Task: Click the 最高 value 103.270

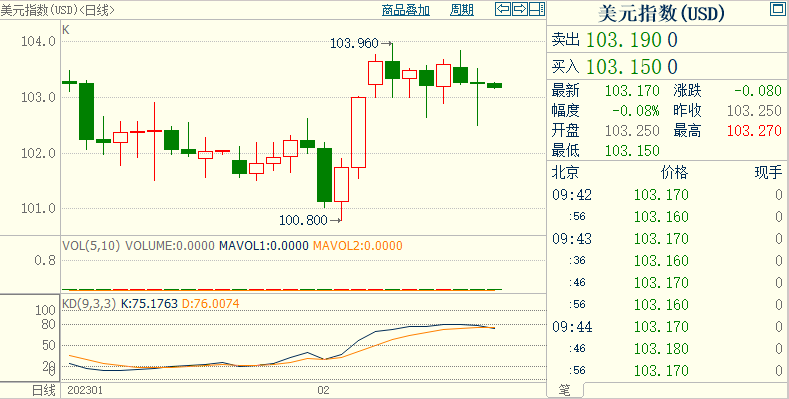Action: coord(754,131)
